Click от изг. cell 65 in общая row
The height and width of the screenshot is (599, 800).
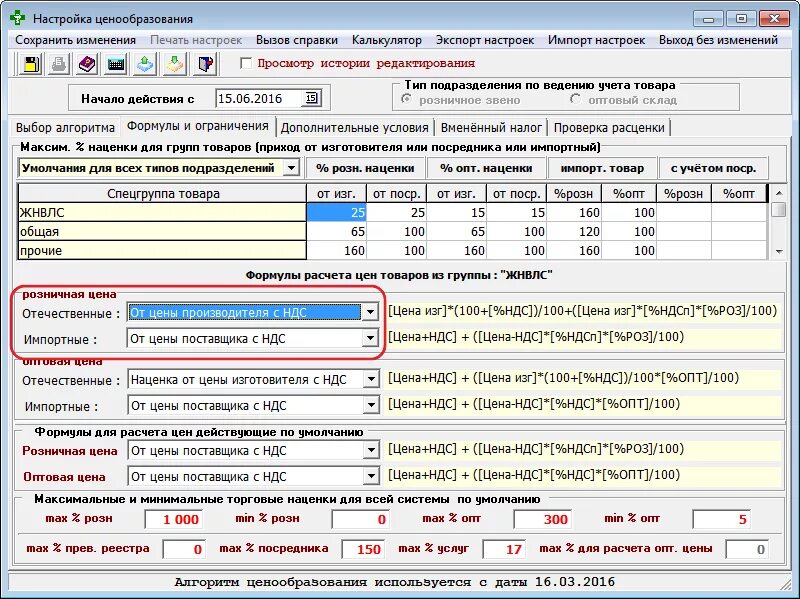[x=337, y=231]
